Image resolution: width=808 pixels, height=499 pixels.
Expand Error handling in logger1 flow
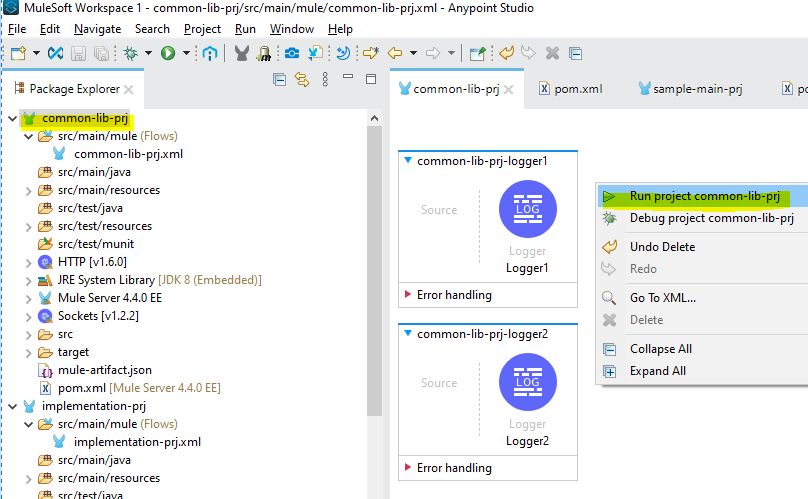407,295
